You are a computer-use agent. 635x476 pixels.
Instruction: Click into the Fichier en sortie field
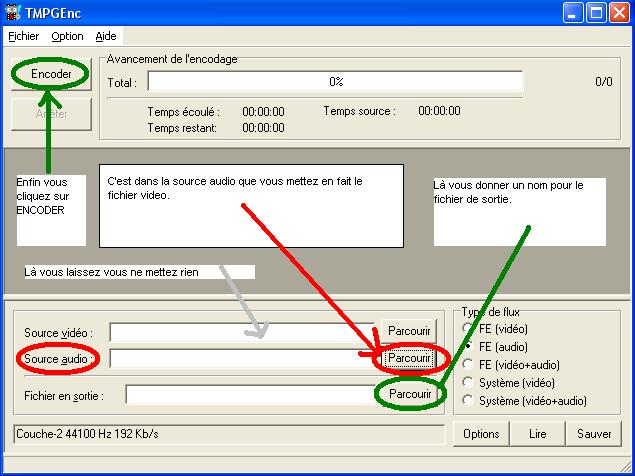[251, 395]
